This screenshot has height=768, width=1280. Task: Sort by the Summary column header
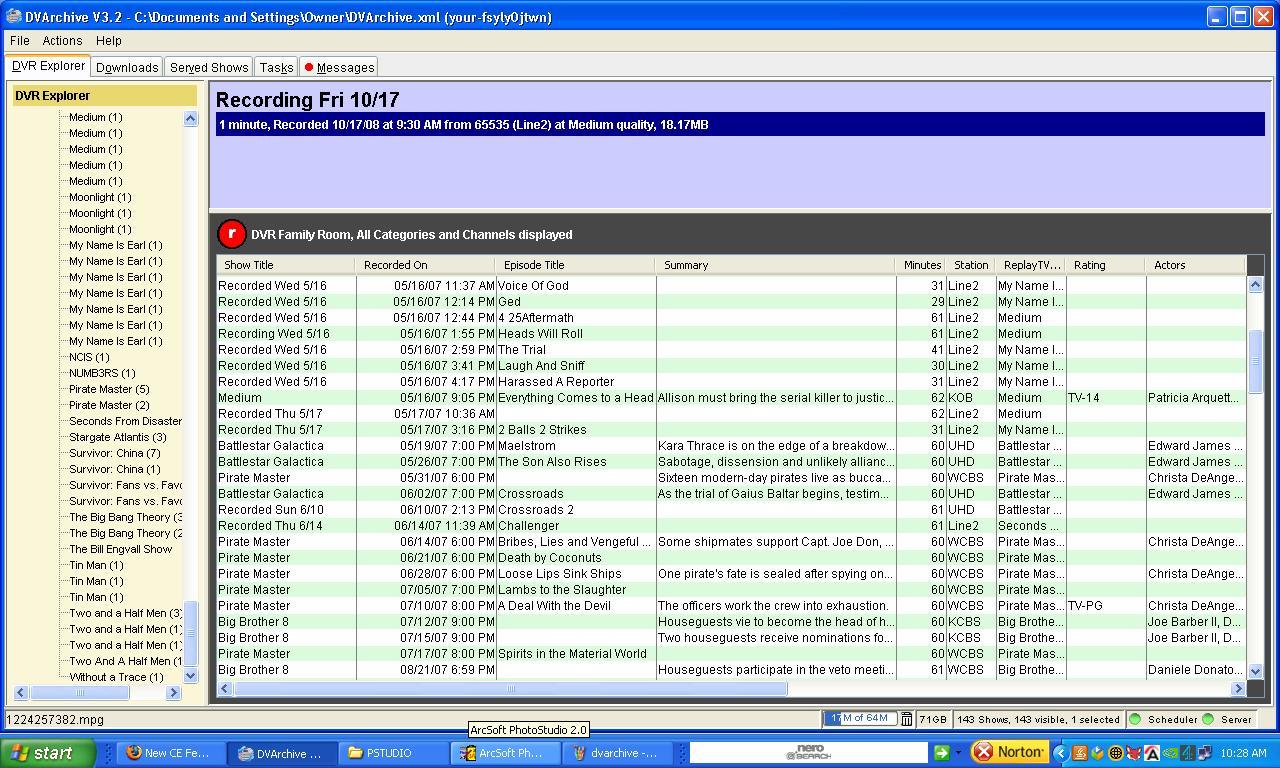(775, 265)
